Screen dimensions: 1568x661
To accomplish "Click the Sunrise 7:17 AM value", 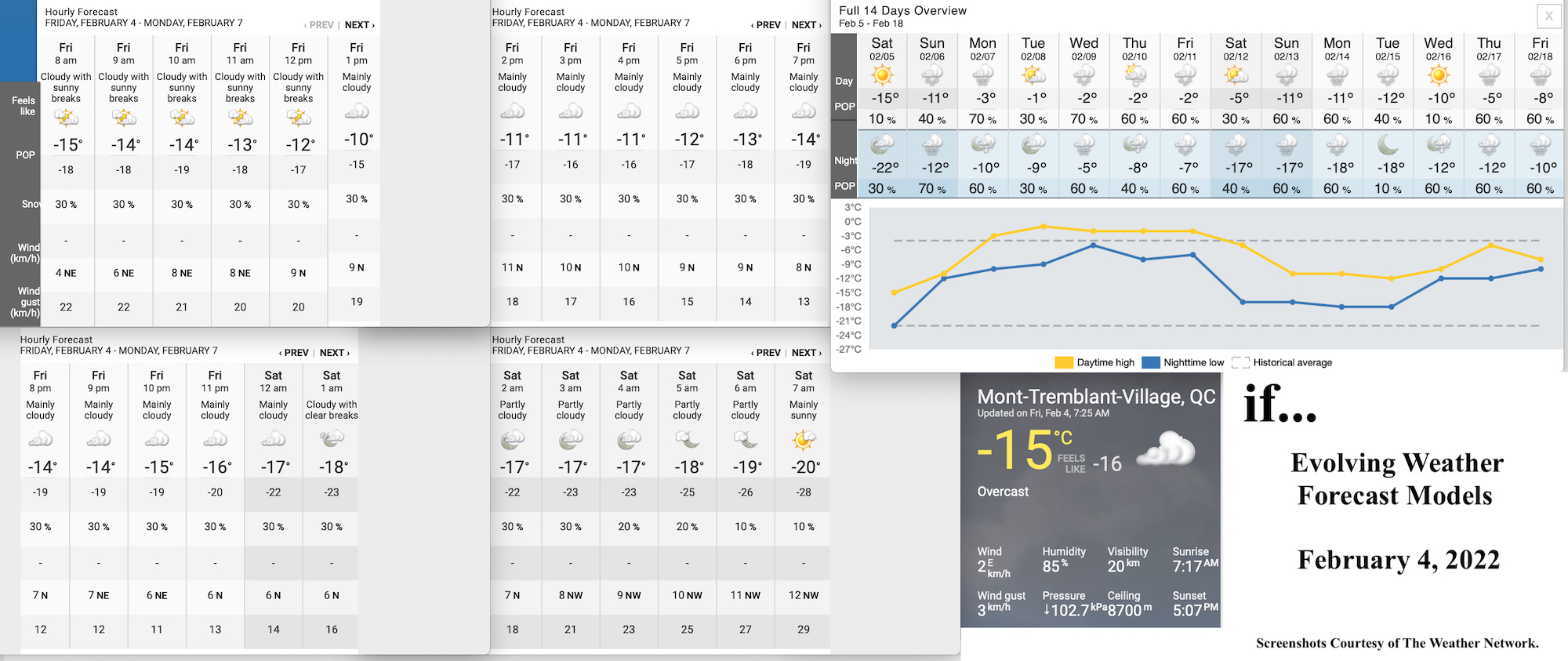I will (1196, 565).
